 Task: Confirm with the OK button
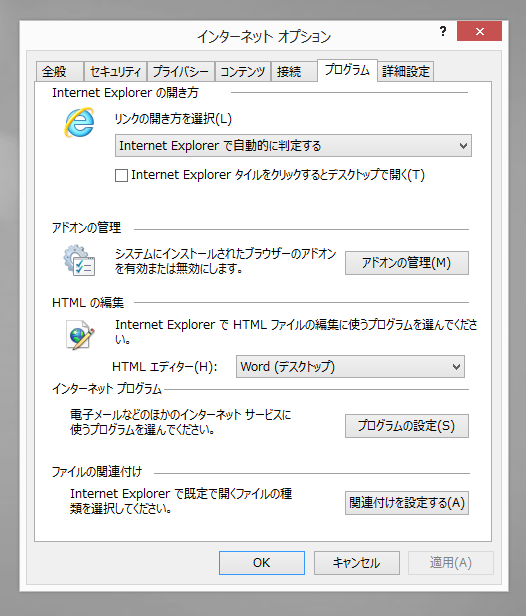262,563
